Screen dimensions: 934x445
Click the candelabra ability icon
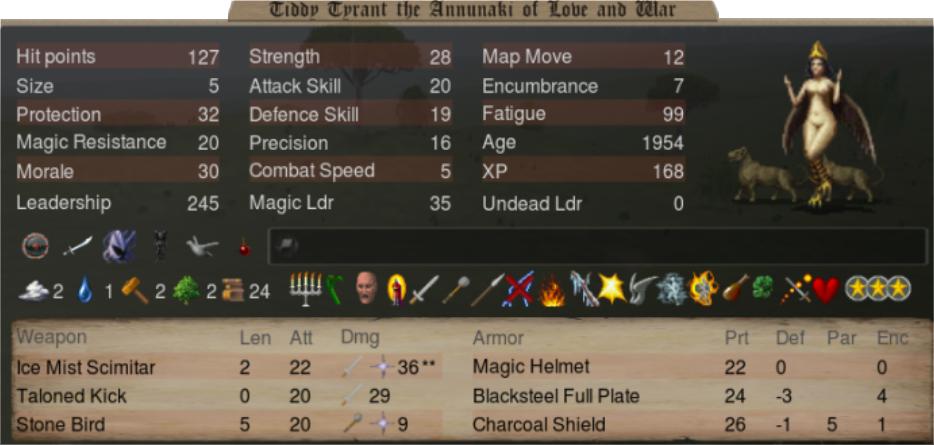pyautogui.click(x=306, y=289)
